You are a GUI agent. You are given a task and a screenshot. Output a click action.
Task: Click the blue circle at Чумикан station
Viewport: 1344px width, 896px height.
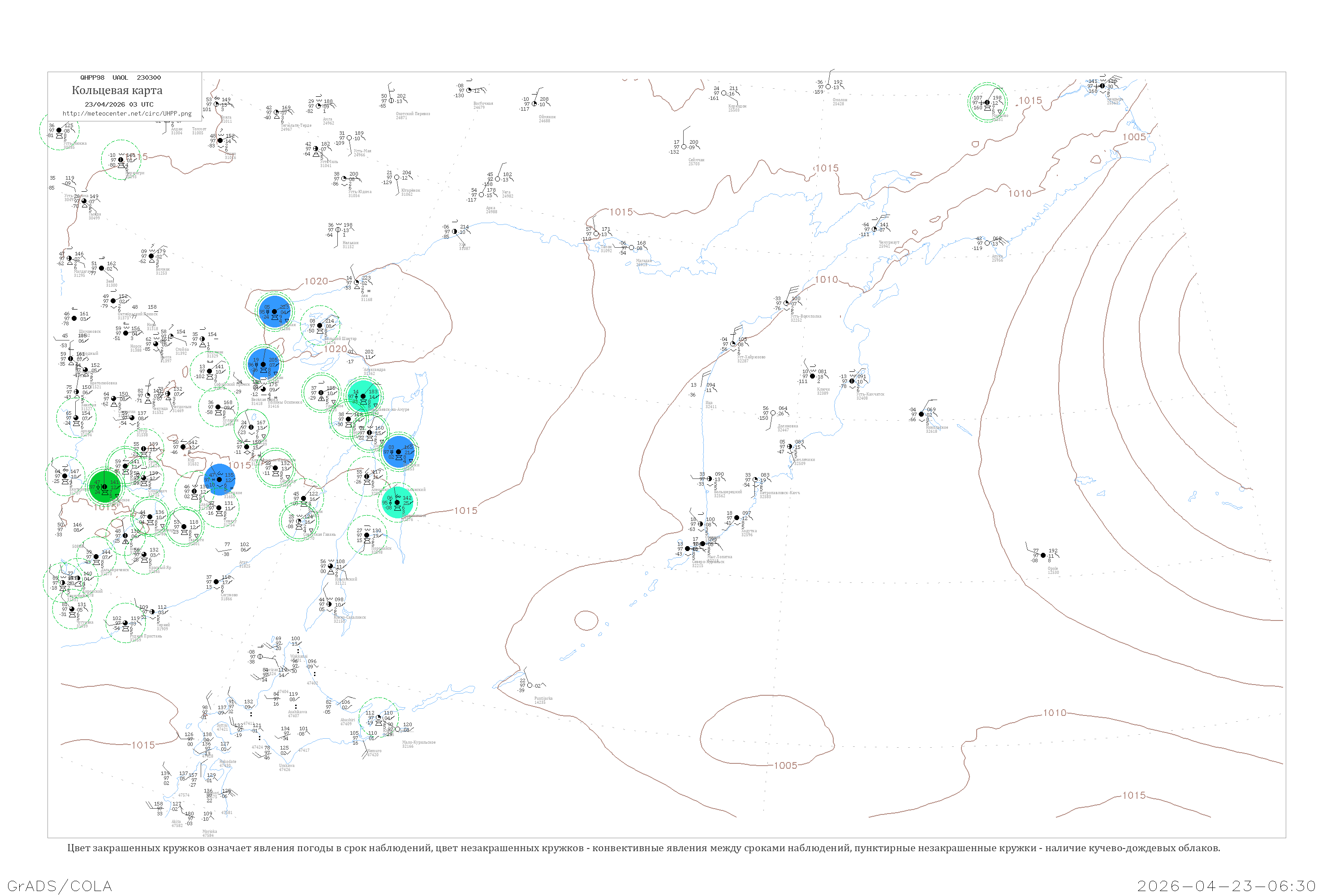click(274, 311)
